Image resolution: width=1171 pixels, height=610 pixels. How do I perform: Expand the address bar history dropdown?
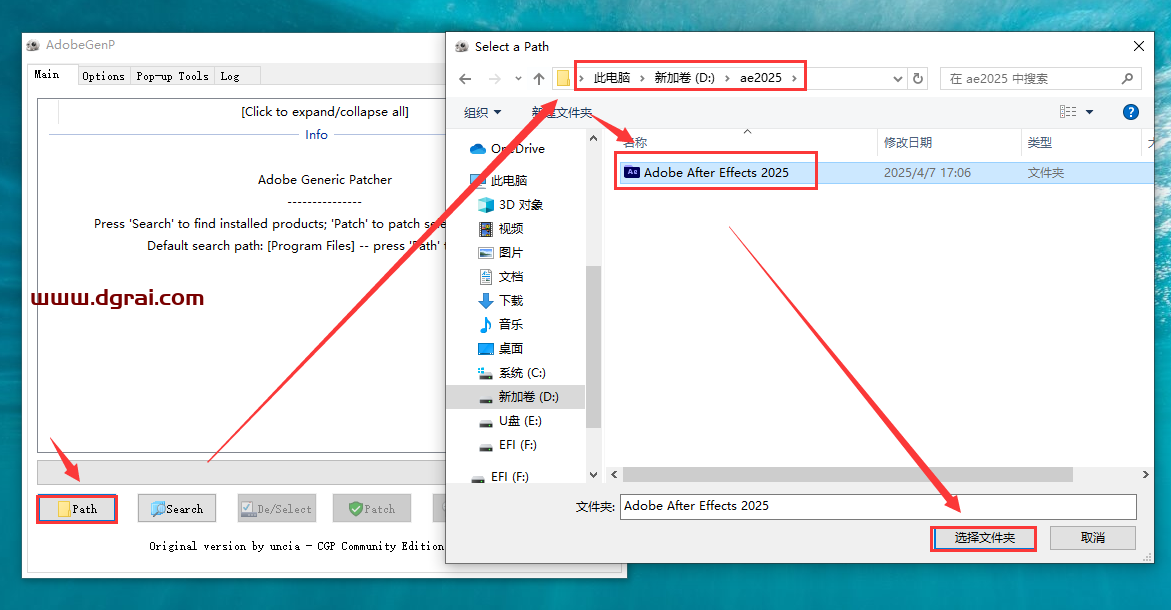(898, 78)
